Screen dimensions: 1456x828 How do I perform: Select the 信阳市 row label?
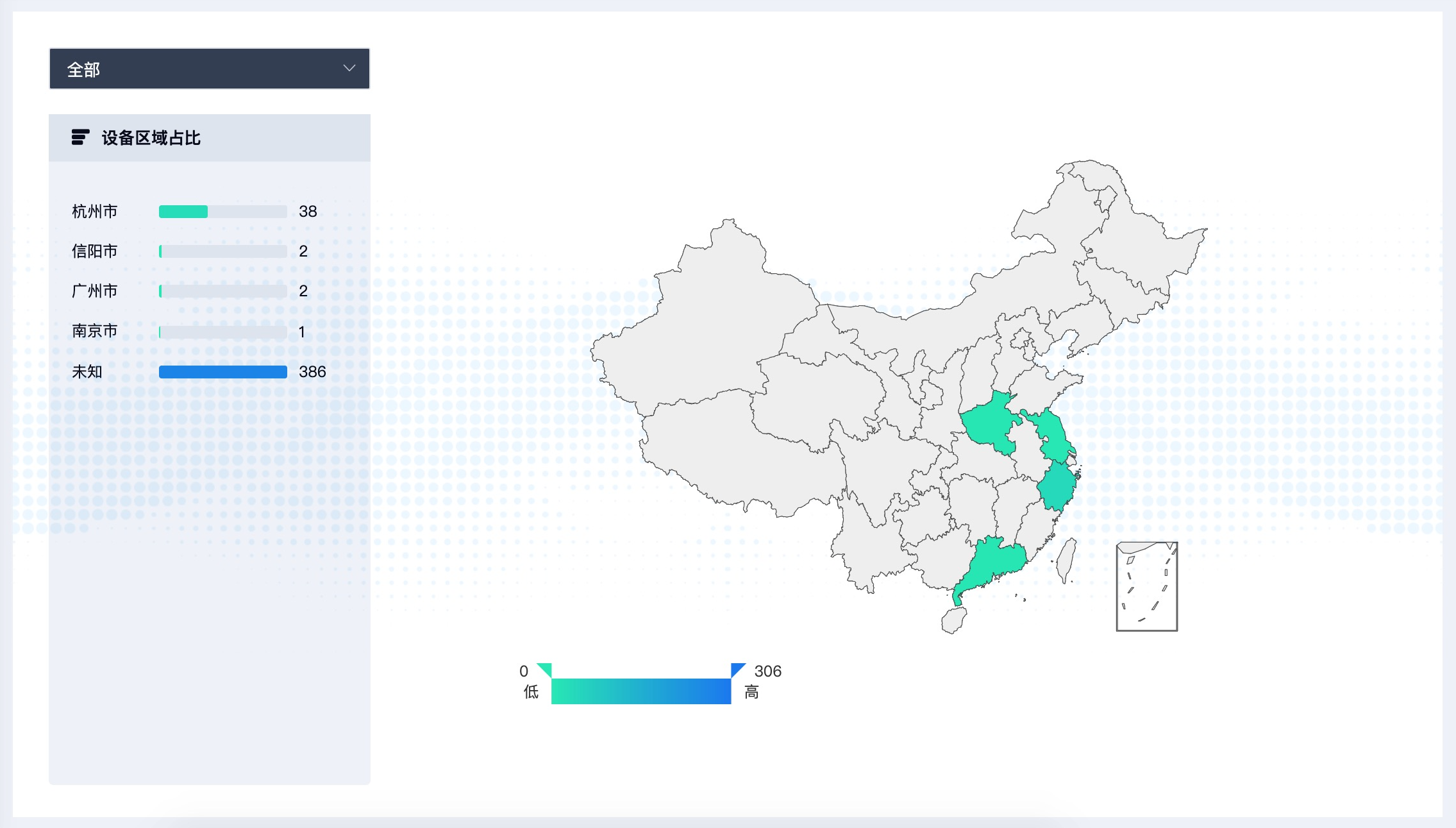tap(95, 251)
